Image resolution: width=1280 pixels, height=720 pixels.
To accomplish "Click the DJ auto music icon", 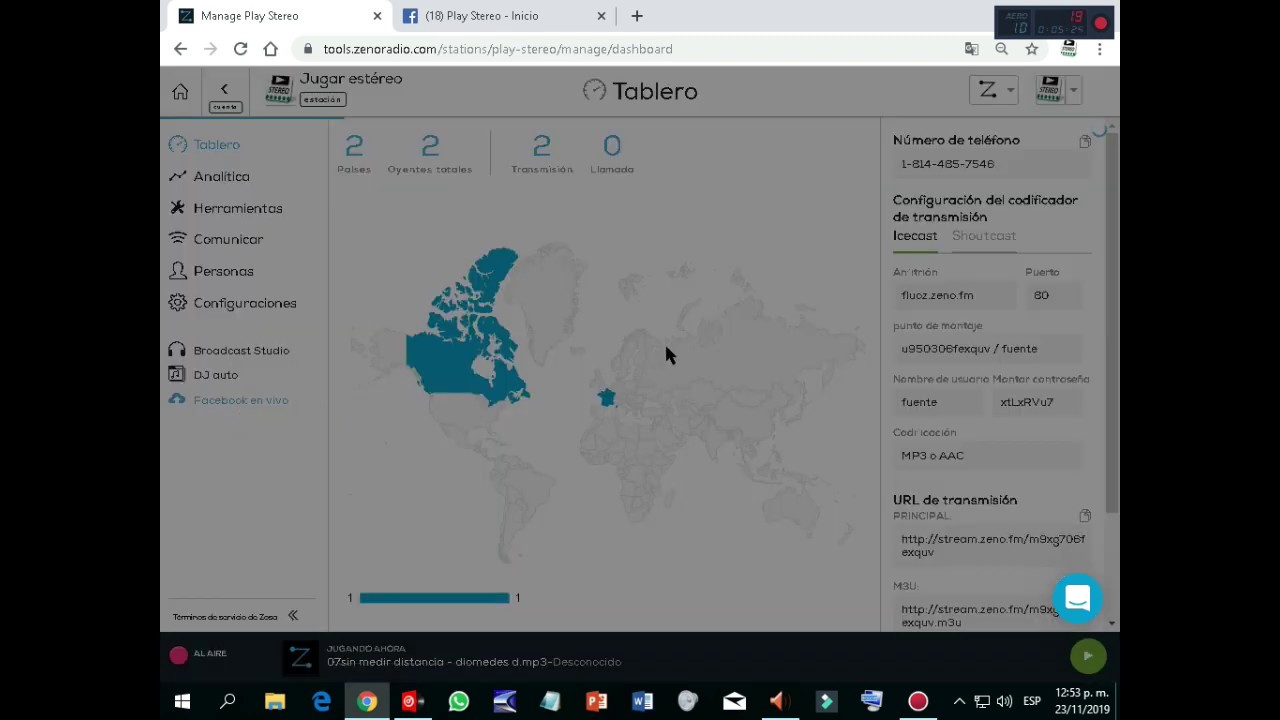I will pyautogui.click(x=177, y=374).
